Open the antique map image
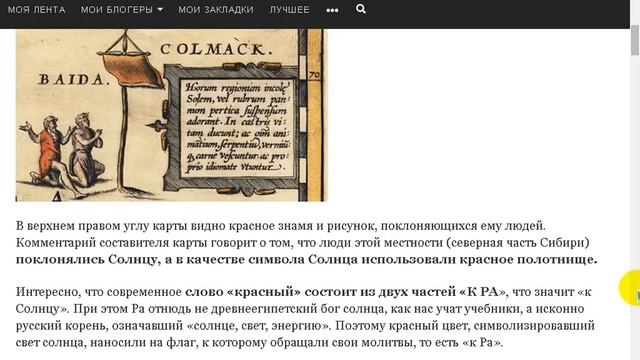Screen dimensions: 640x360 (x=171, y=115)
